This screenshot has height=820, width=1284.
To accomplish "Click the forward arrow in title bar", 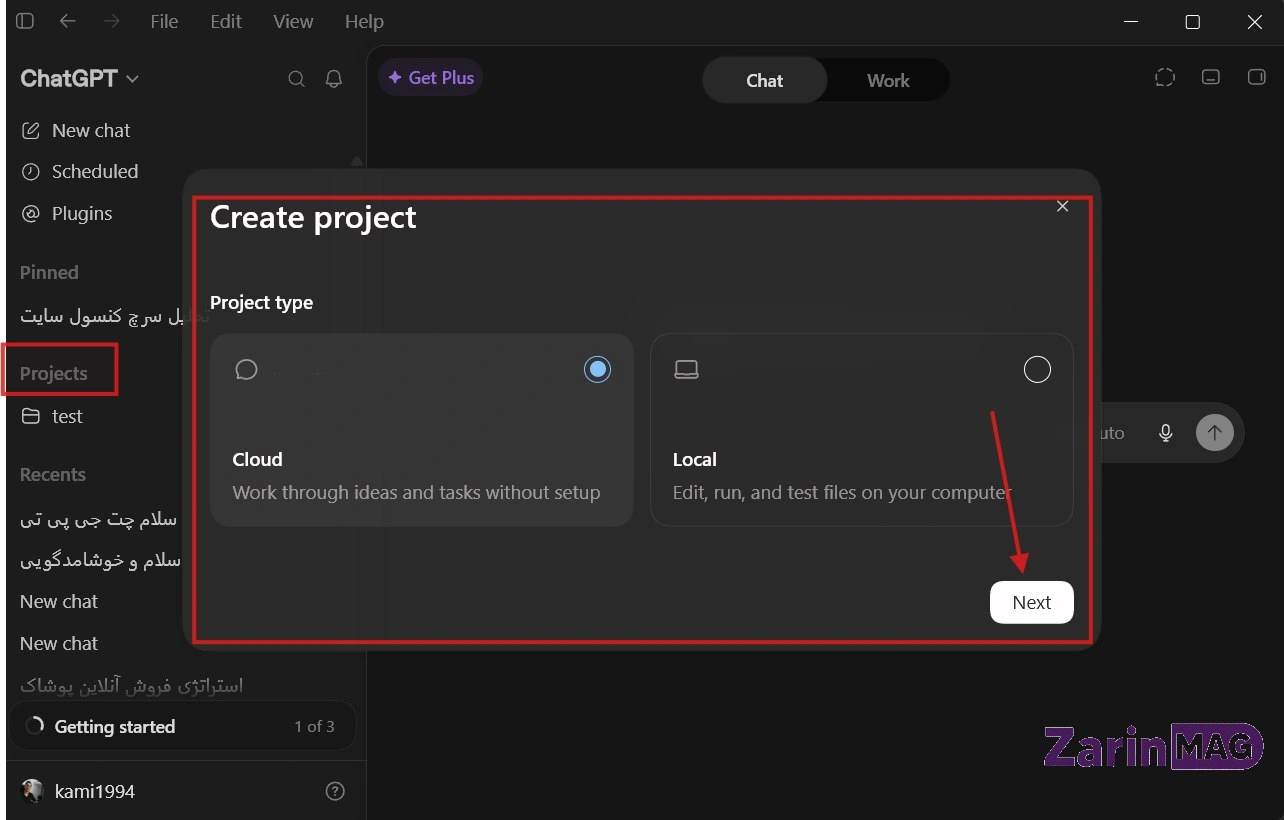I will pos(111,21).
